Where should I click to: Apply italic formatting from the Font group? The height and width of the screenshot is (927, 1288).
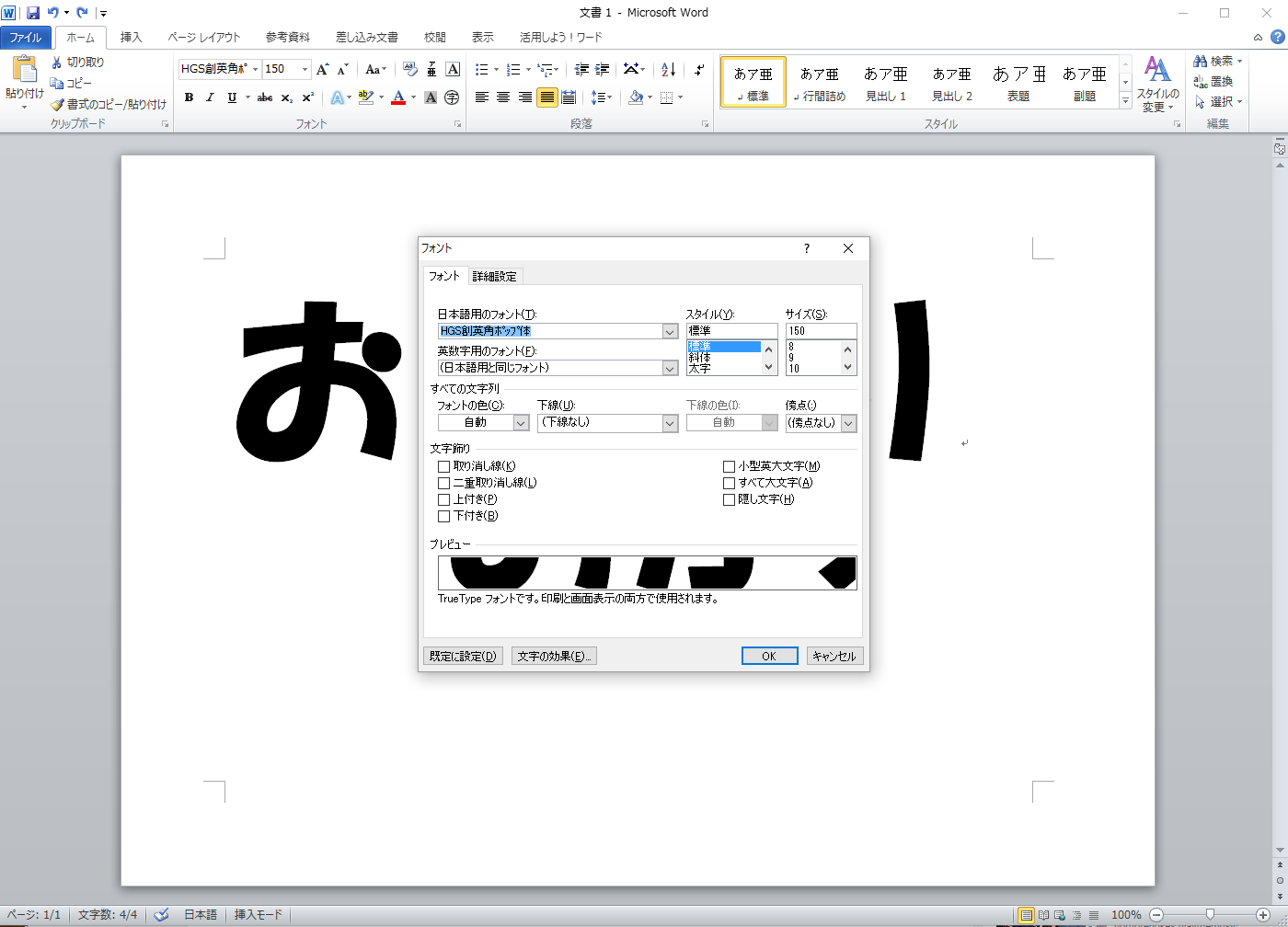click(210, 97)
